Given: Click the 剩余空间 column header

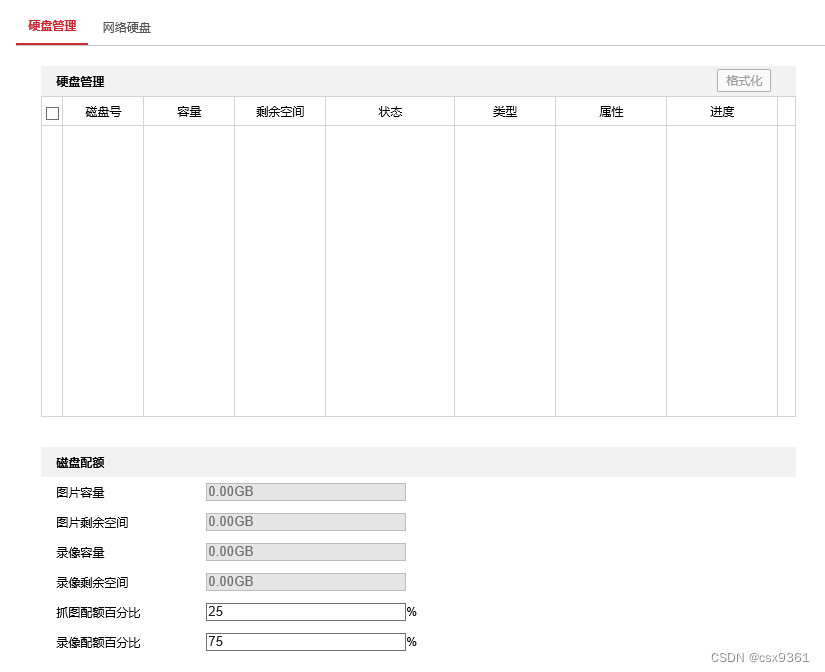Looking at the screenshot, I should pos(280,112).
